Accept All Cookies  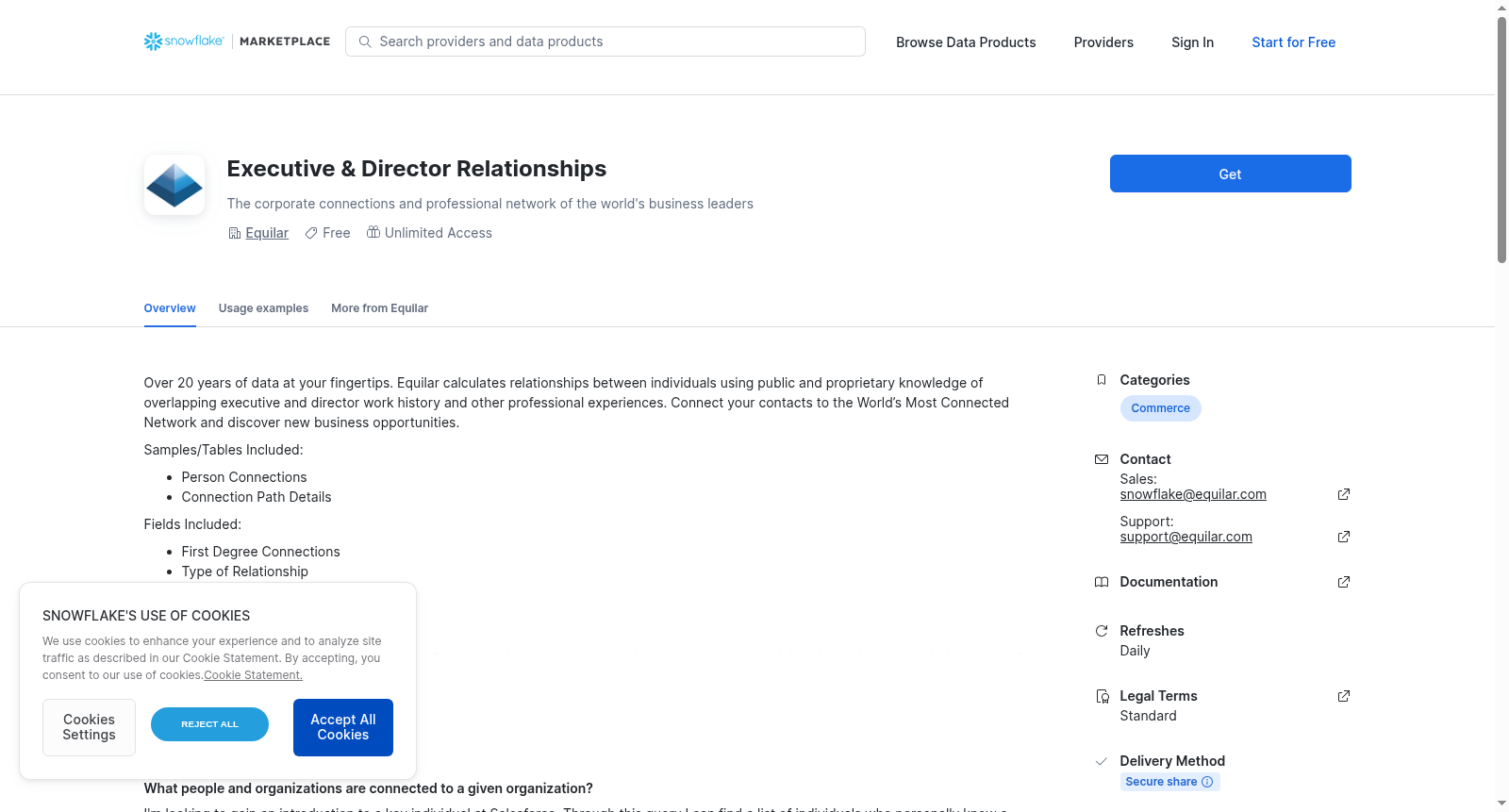343,727
